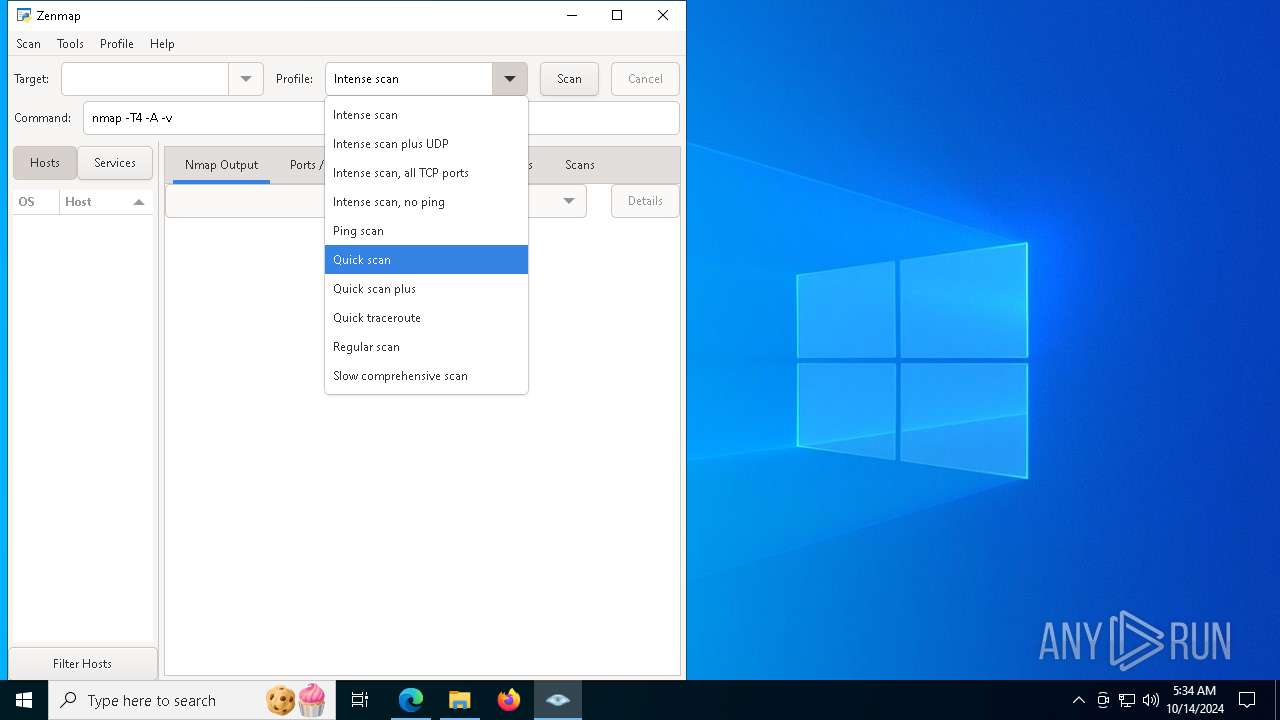The height and width of the screenshot is (720, 1280).
Task: Switch to the Hosts view
Action: [45, 163]
